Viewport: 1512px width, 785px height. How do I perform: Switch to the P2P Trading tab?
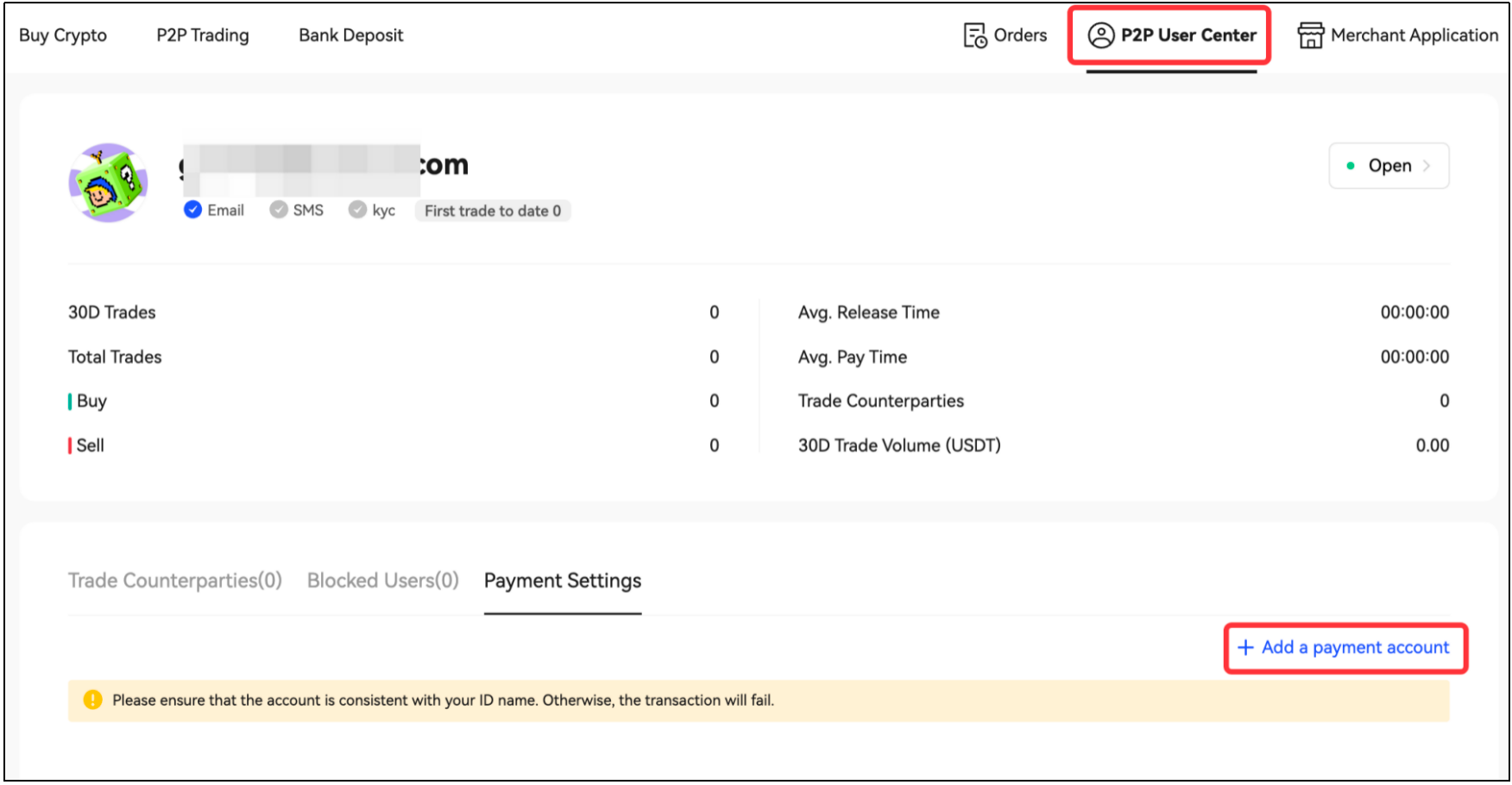(203, 35)
